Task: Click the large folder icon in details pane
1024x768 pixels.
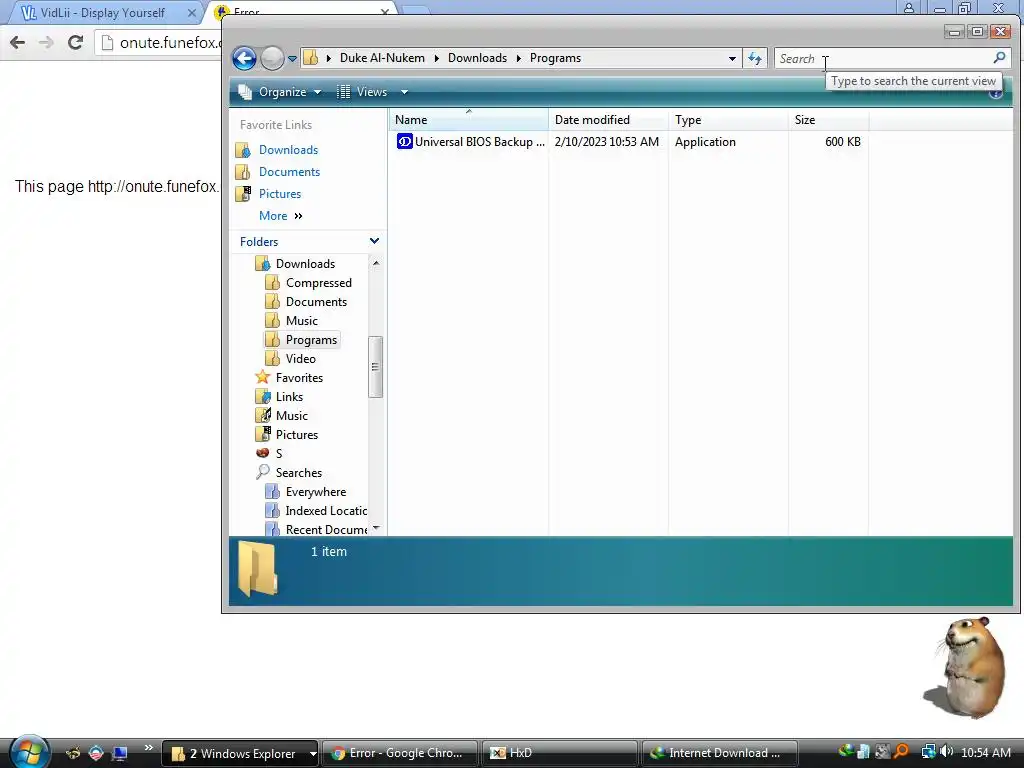Action: [257, 569]
